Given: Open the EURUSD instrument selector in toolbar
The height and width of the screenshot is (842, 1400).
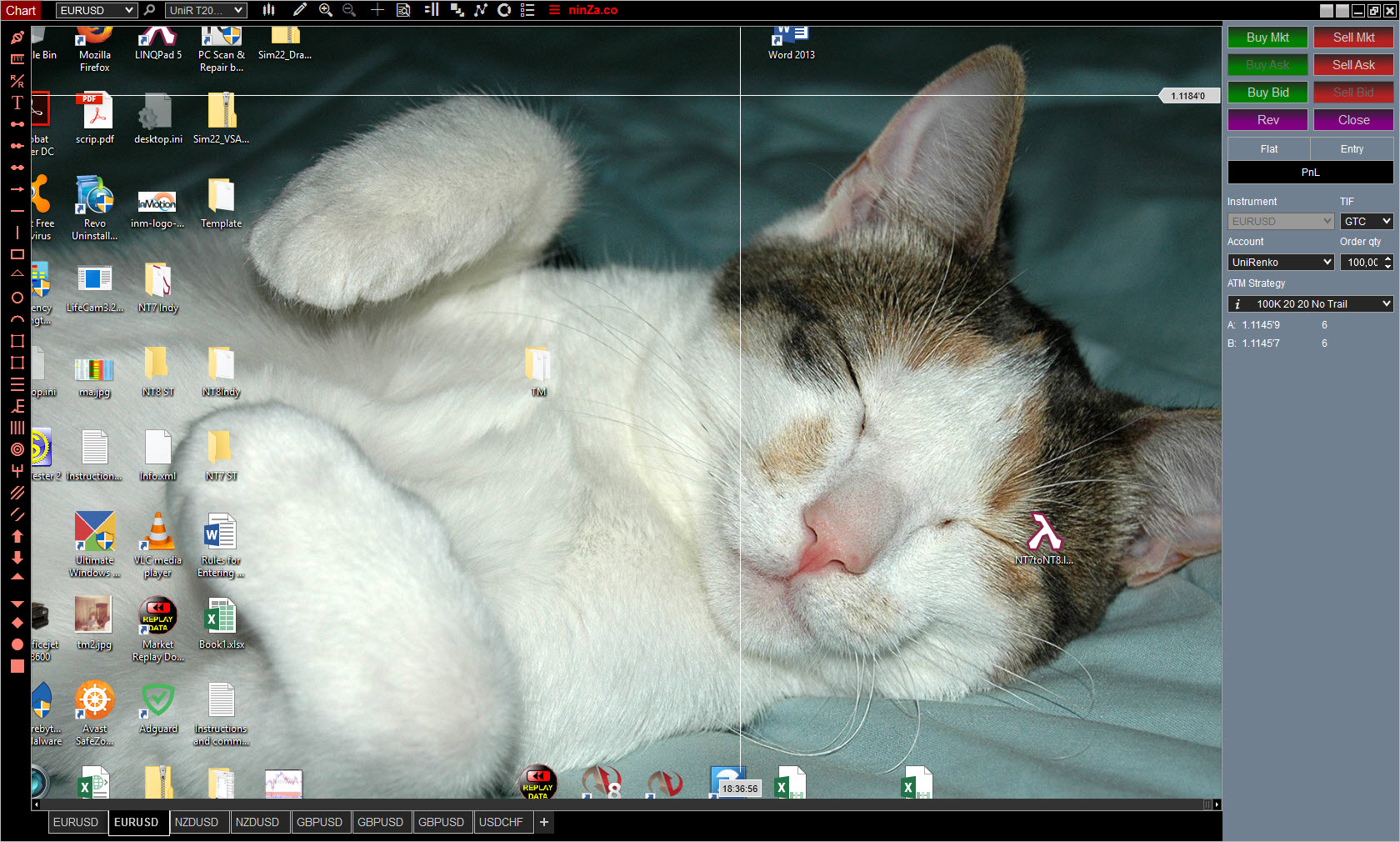Looking at the screenshot, I should click(97, 10).
